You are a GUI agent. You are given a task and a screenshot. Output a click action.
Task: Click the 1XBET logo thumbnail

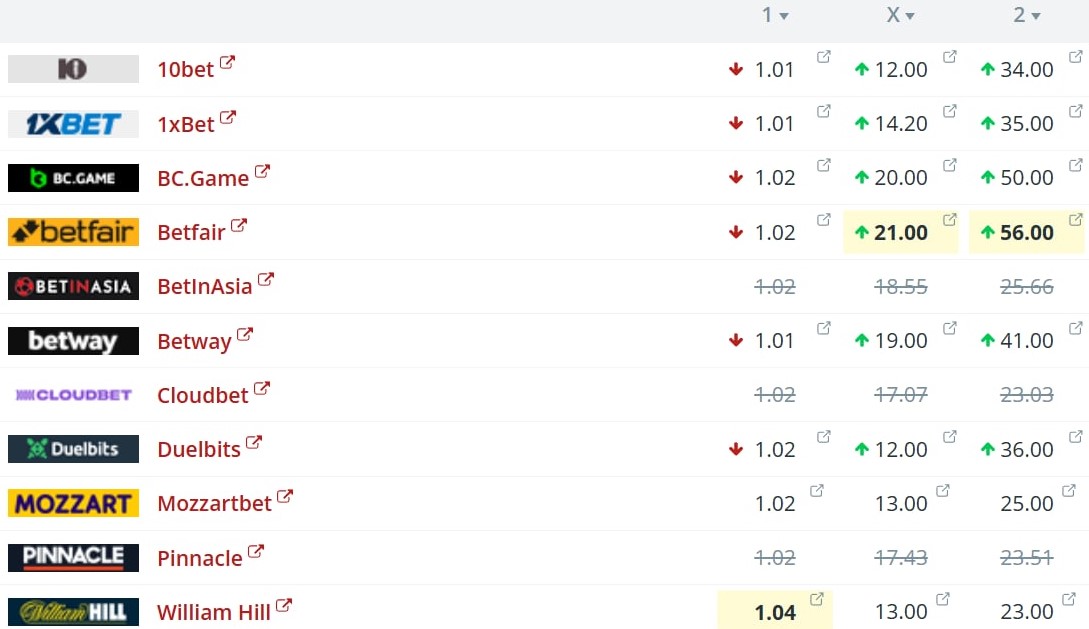point(74,124)
